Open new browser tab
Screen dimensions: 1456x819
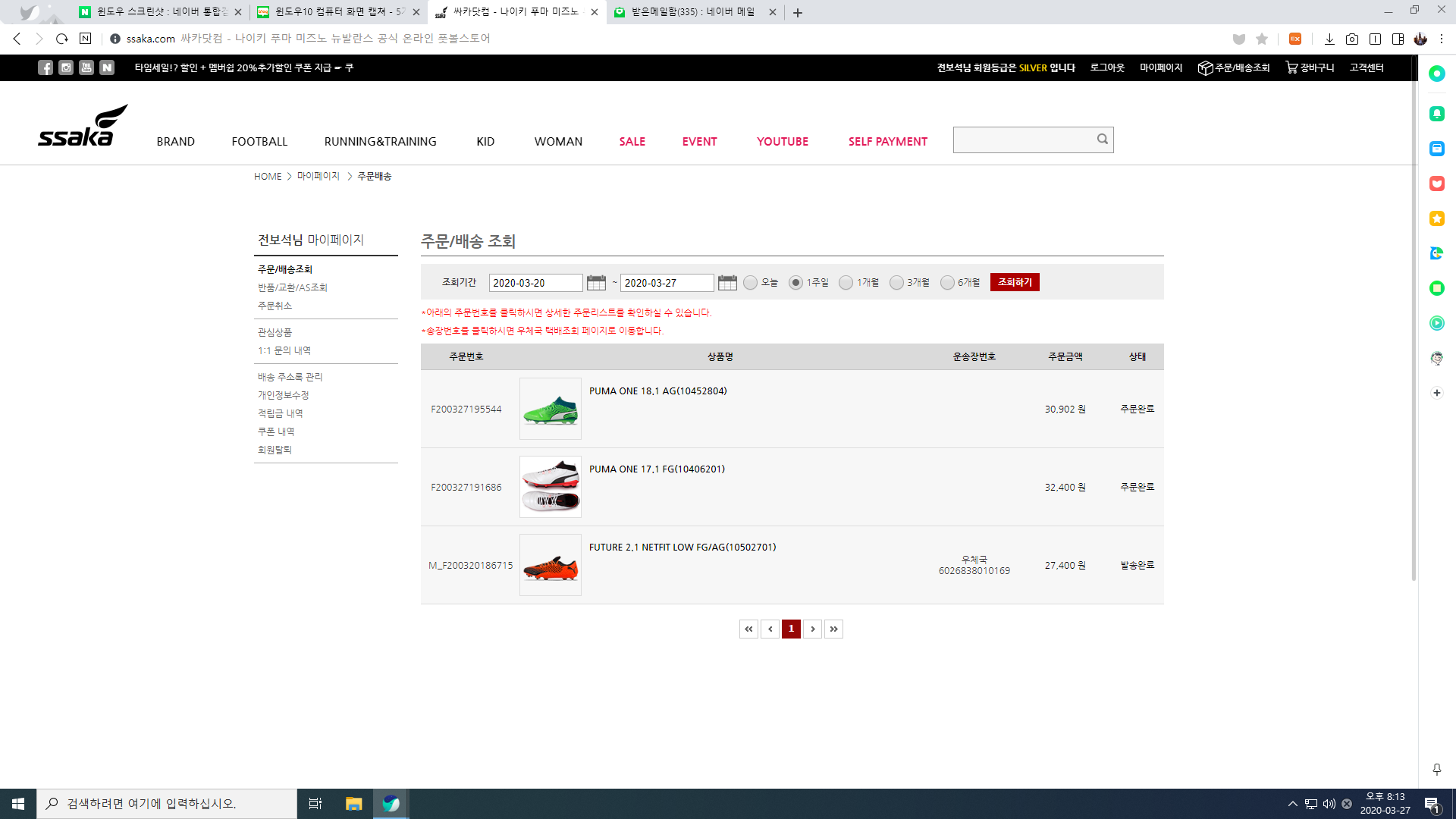pyautogui.click(x=798, y=12)
